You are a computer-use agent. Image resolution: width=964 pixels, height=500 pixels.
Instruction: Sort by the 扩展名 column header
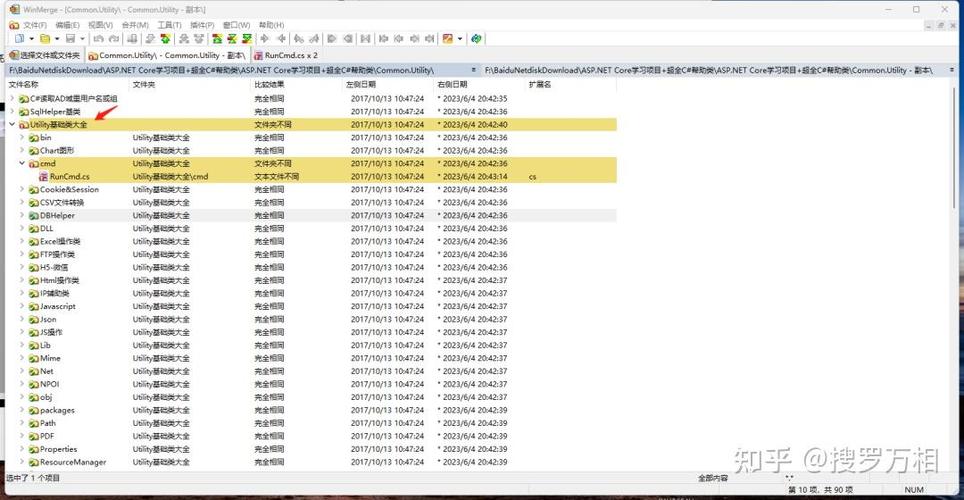[x=571, y=85]
